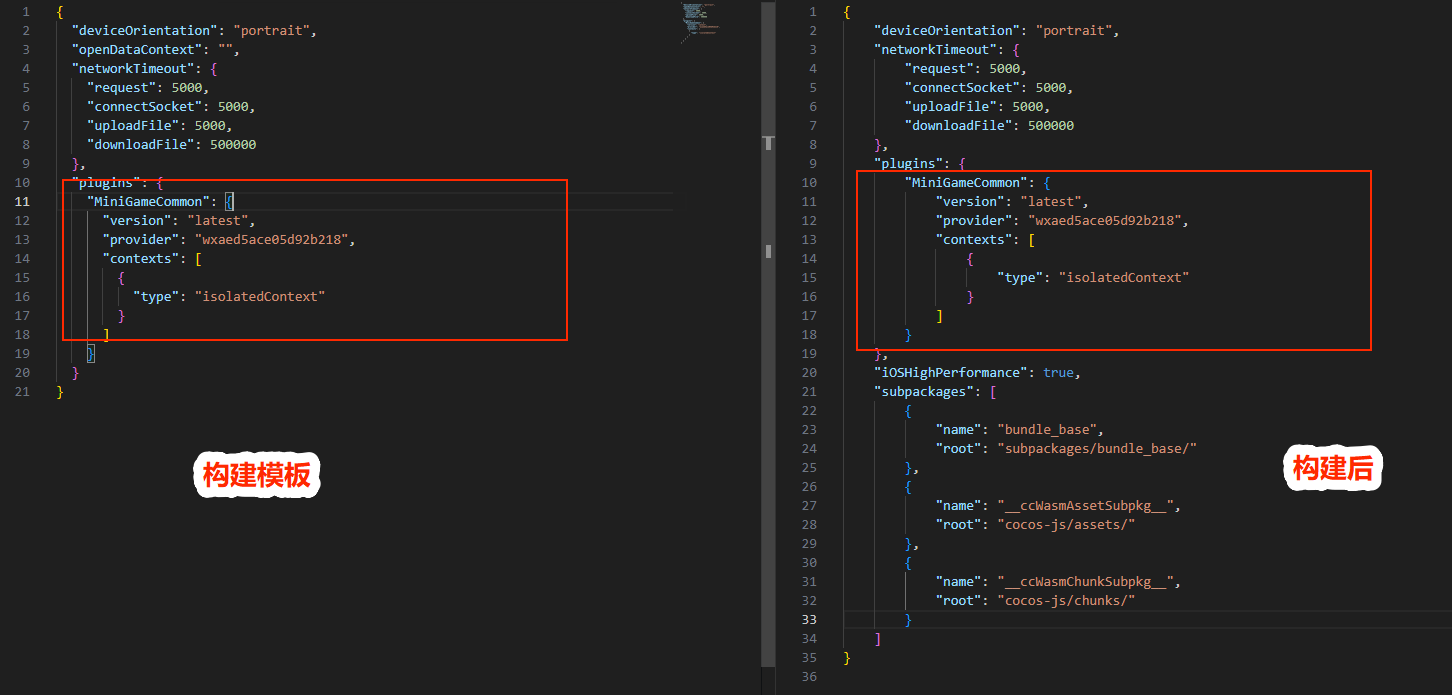Select "__ccWasmAssetSubpkg__" name value
The height and width of the screenshot is (695, 1452).
1088,505
